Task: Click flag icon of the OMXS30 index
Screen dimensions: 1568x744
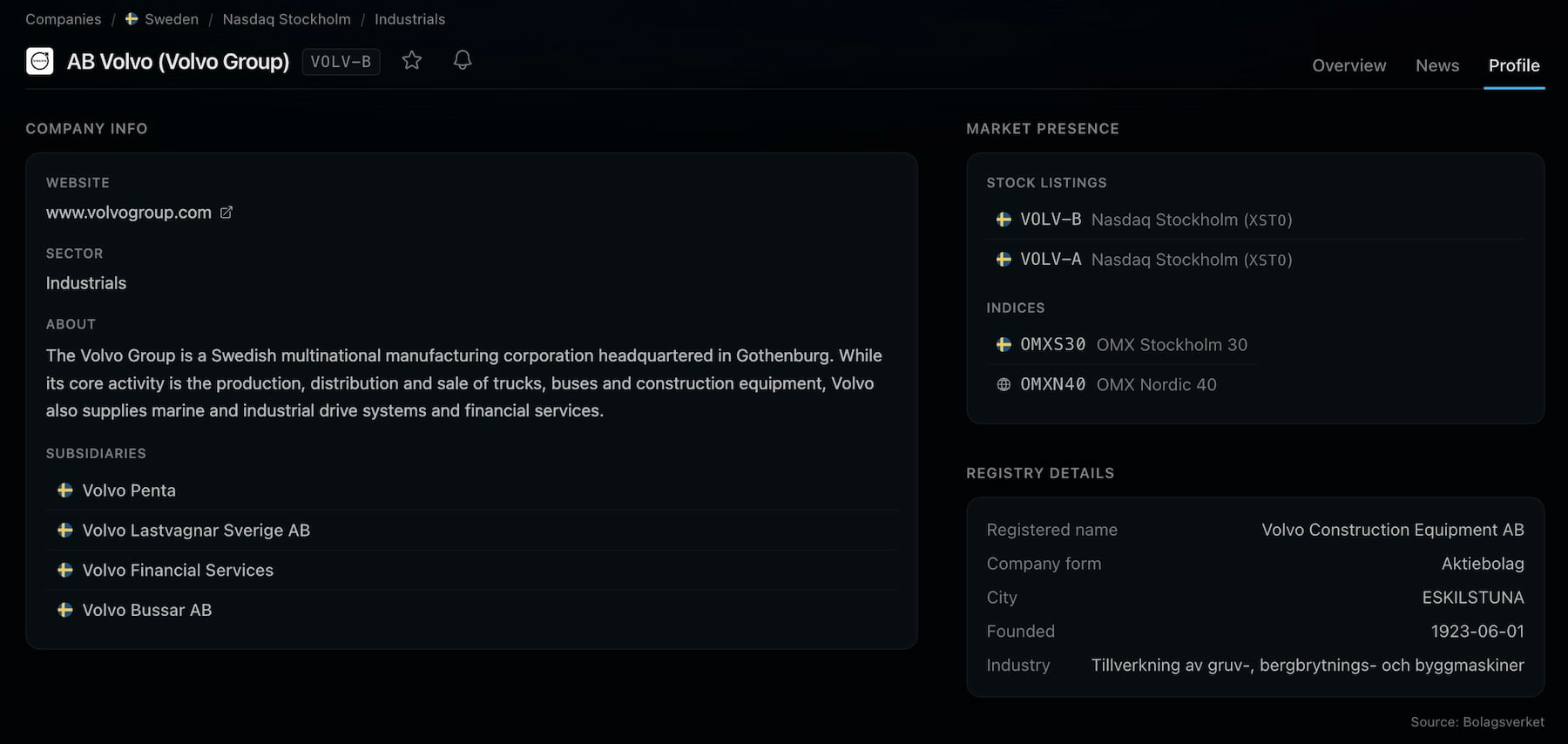Action: [1004, 344]
